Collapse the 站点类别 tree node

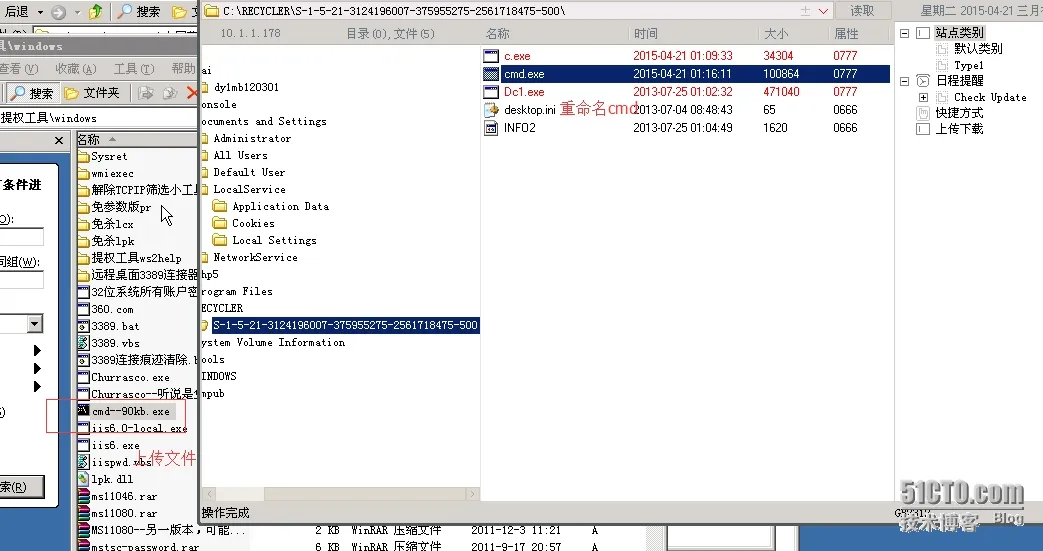(905, 33)
